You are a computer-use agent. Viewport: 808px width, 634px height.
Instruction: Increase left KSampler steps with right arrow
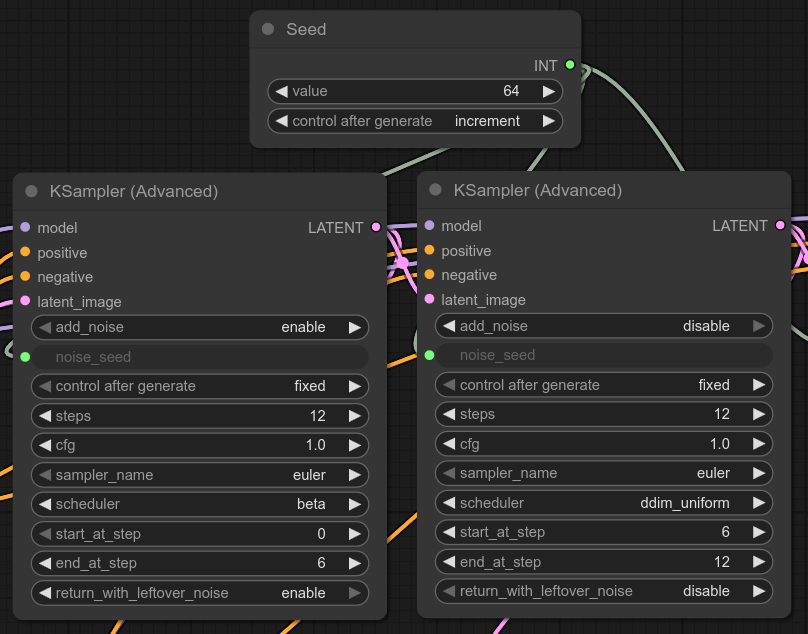[x=355, y=416]
